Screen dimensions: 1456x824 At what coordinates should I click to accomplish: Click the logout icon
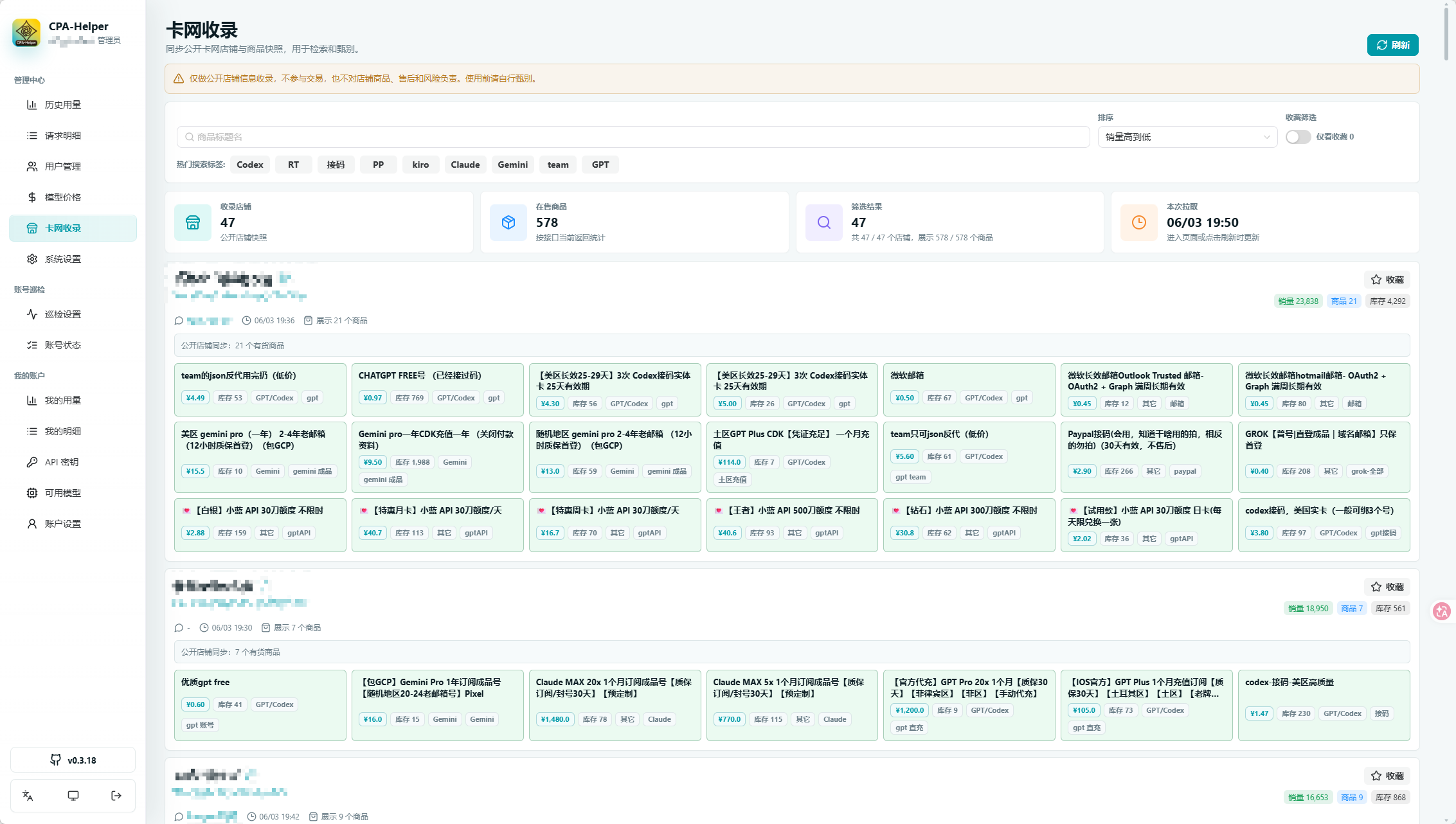click(116, 796)
